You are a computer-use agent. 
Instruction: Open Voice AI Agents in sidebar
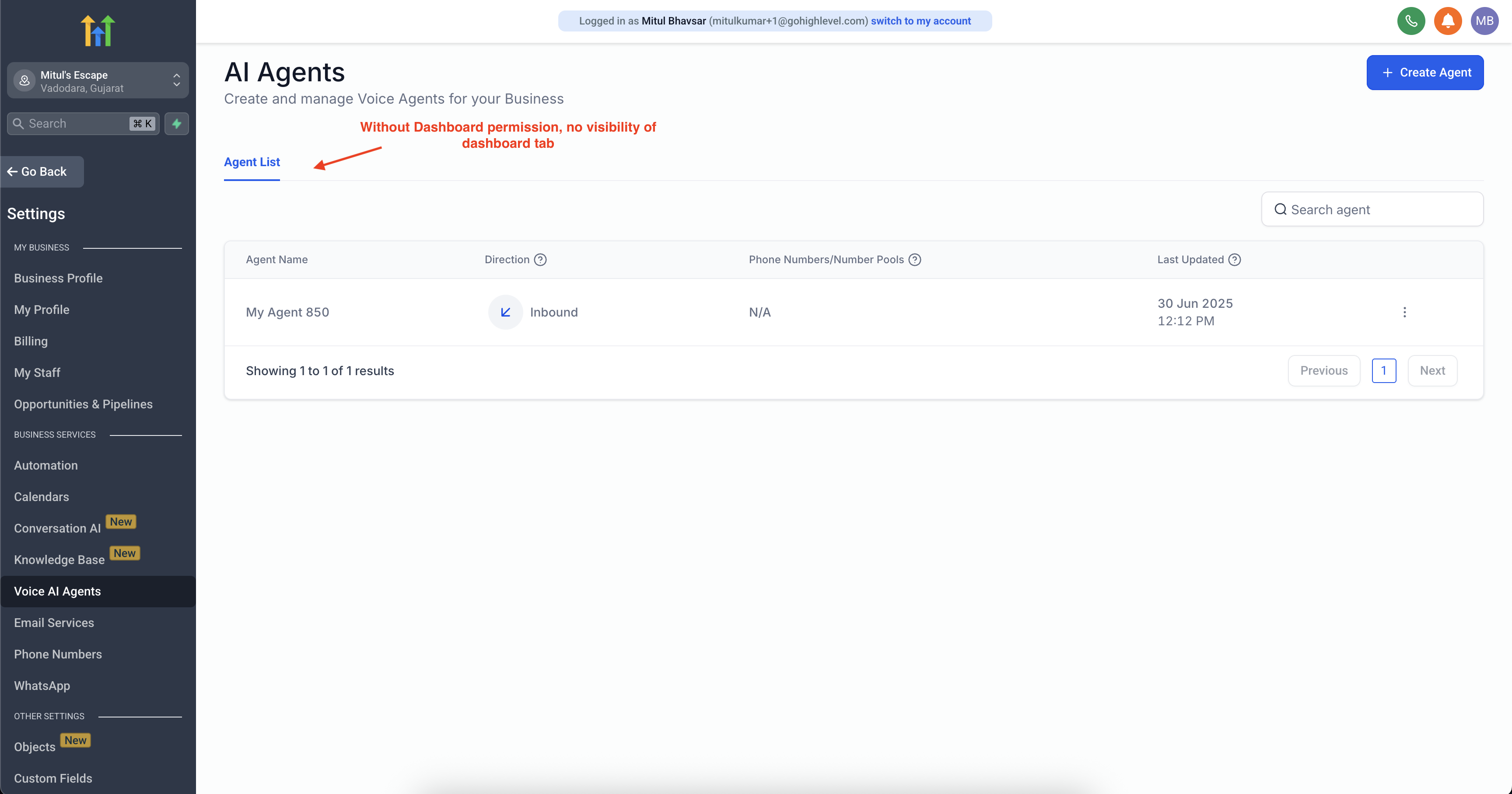tap(57, 591)
